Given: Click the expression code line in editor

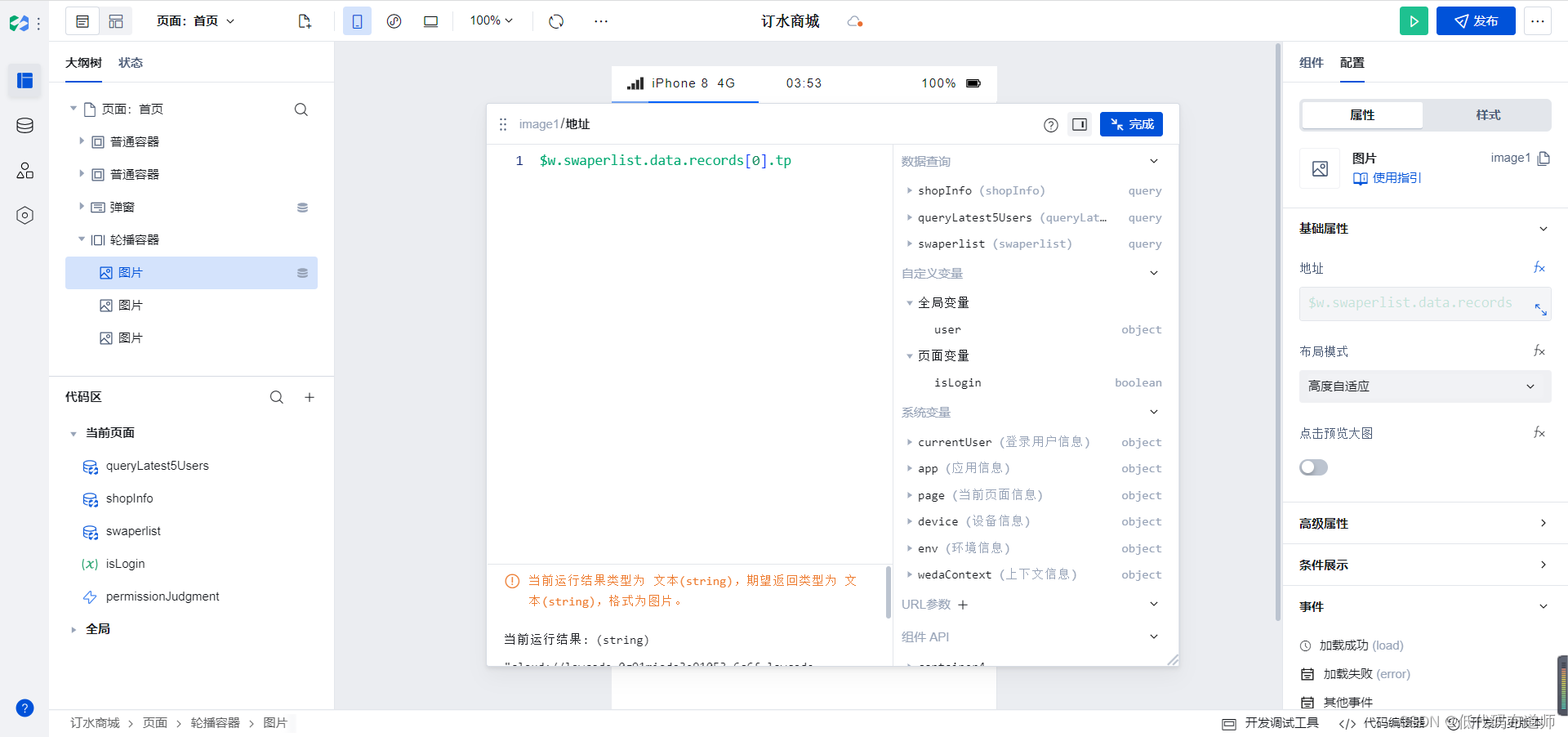Looking at the screenshot, I should point(666,161).
